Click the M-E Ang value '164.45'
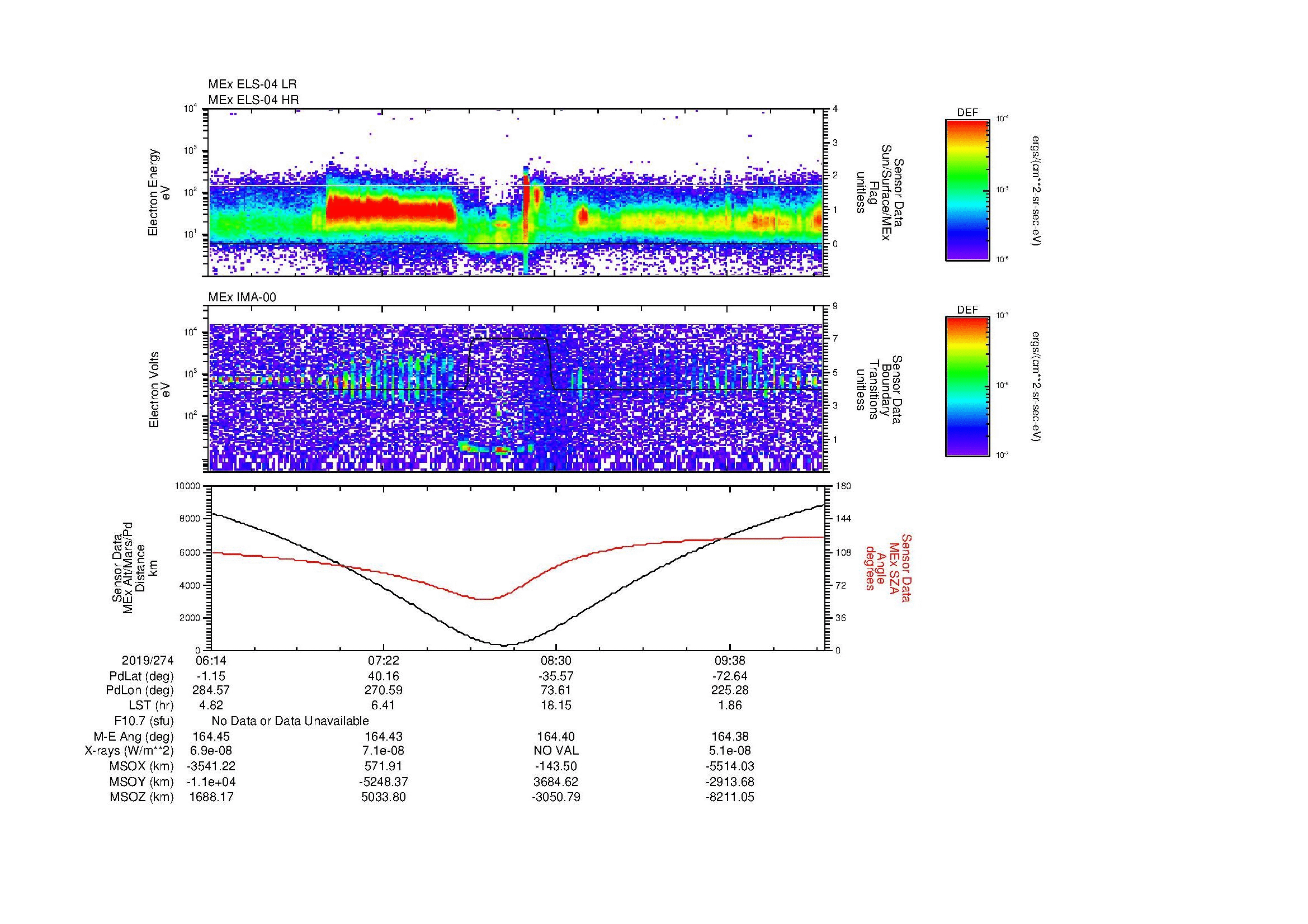The image size is (1308, 924). pos(211,736)
